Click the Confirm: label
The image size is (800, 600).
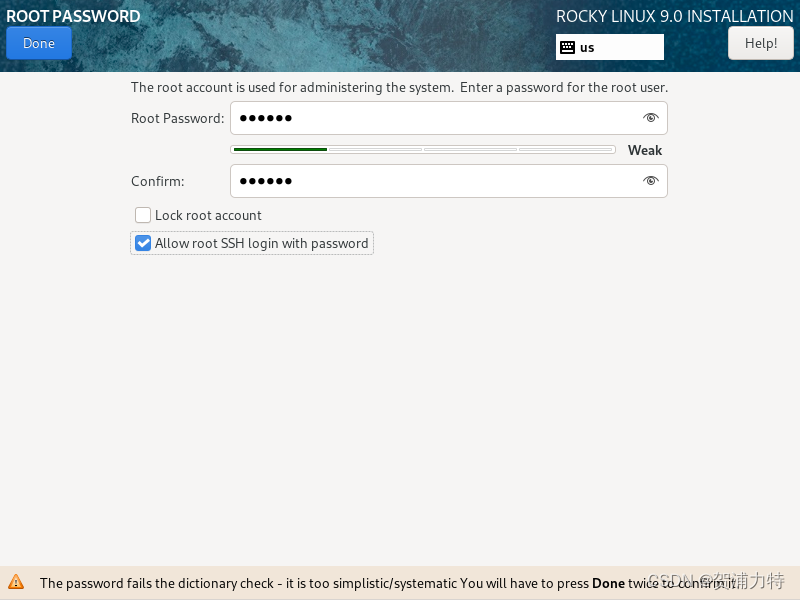158,182
